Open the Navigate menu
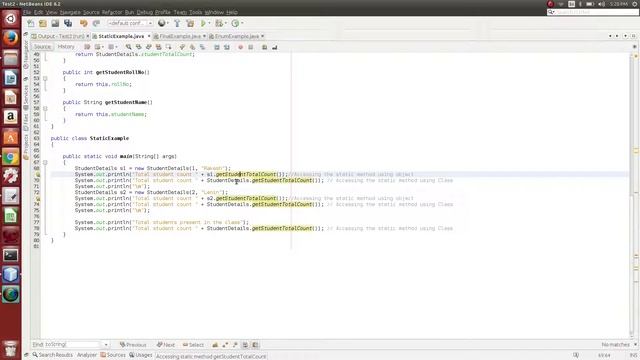 tap(70, 12)
